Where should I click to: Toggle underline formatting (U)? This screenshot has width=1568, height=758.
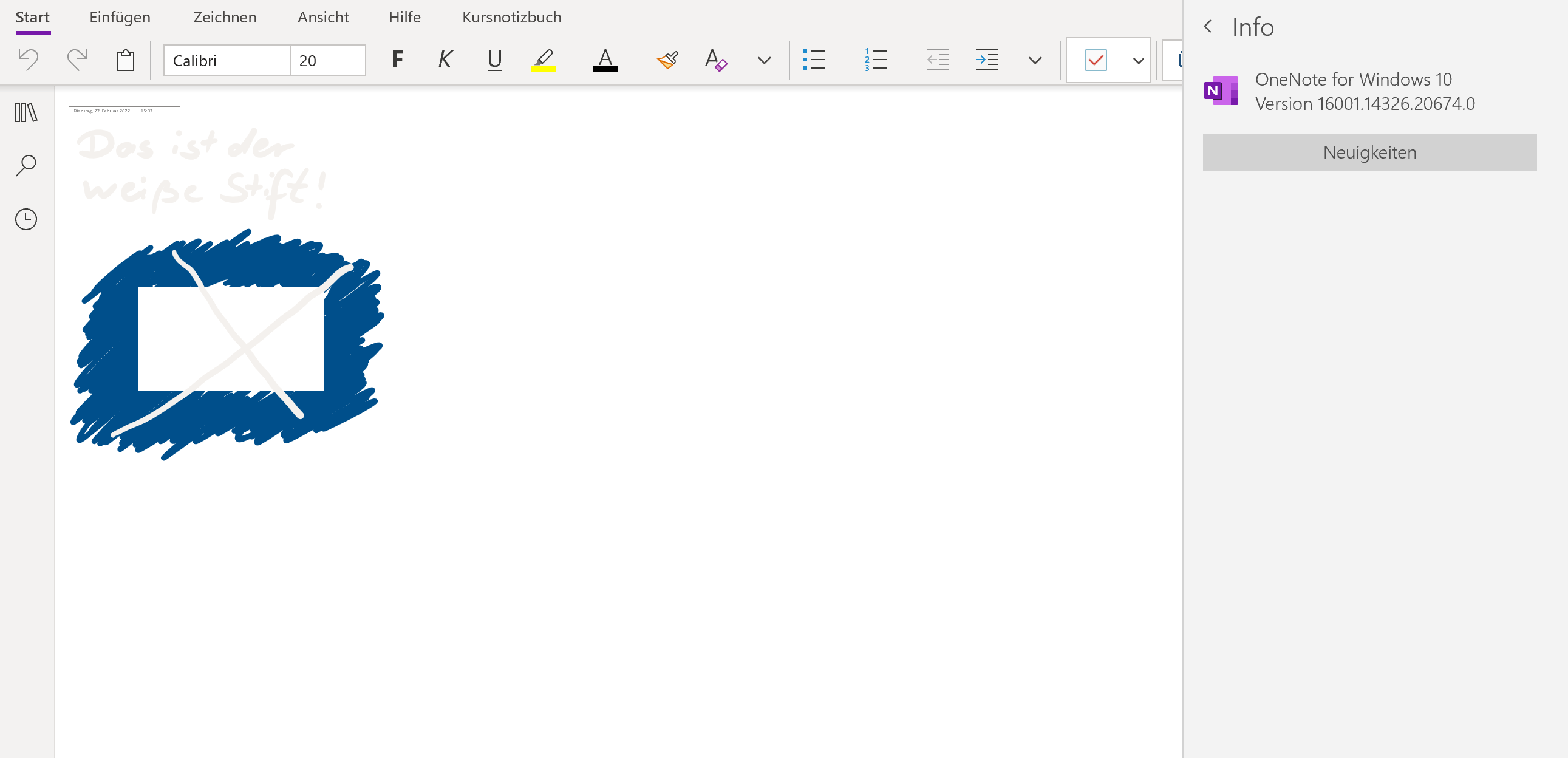click(494, 60)
